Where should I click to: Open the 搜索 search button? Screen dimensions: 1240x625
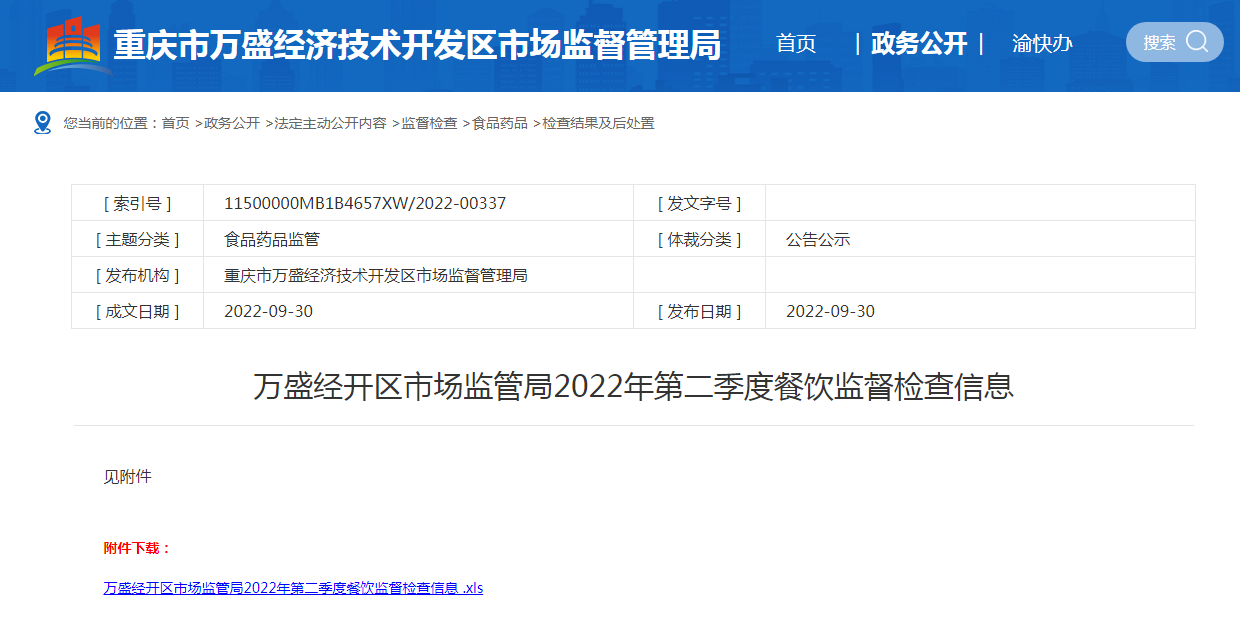coord(1174,42)
